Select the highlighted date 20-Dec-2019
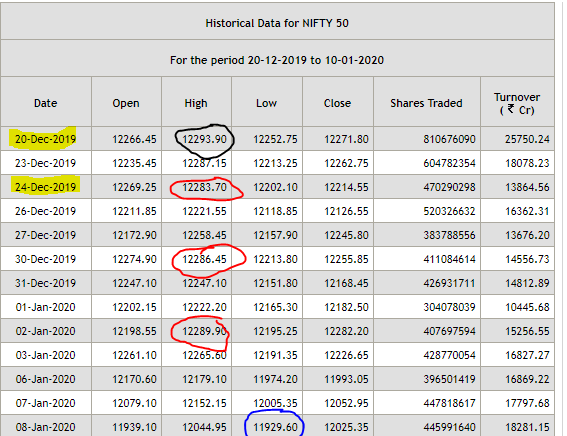 point(46,139)
